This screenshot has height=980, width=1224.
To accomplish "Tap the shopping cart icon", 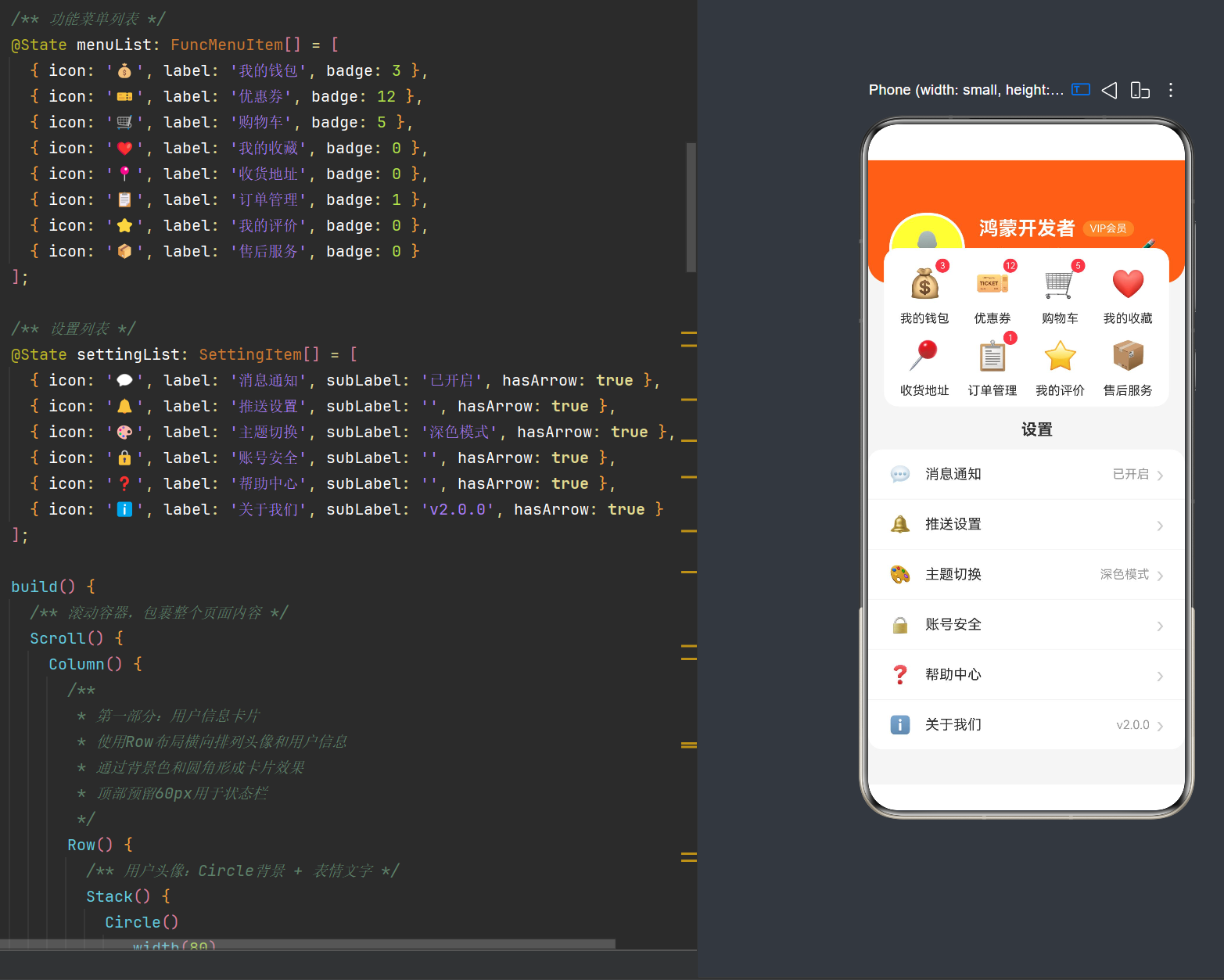I will click(x=1060, y=284).
